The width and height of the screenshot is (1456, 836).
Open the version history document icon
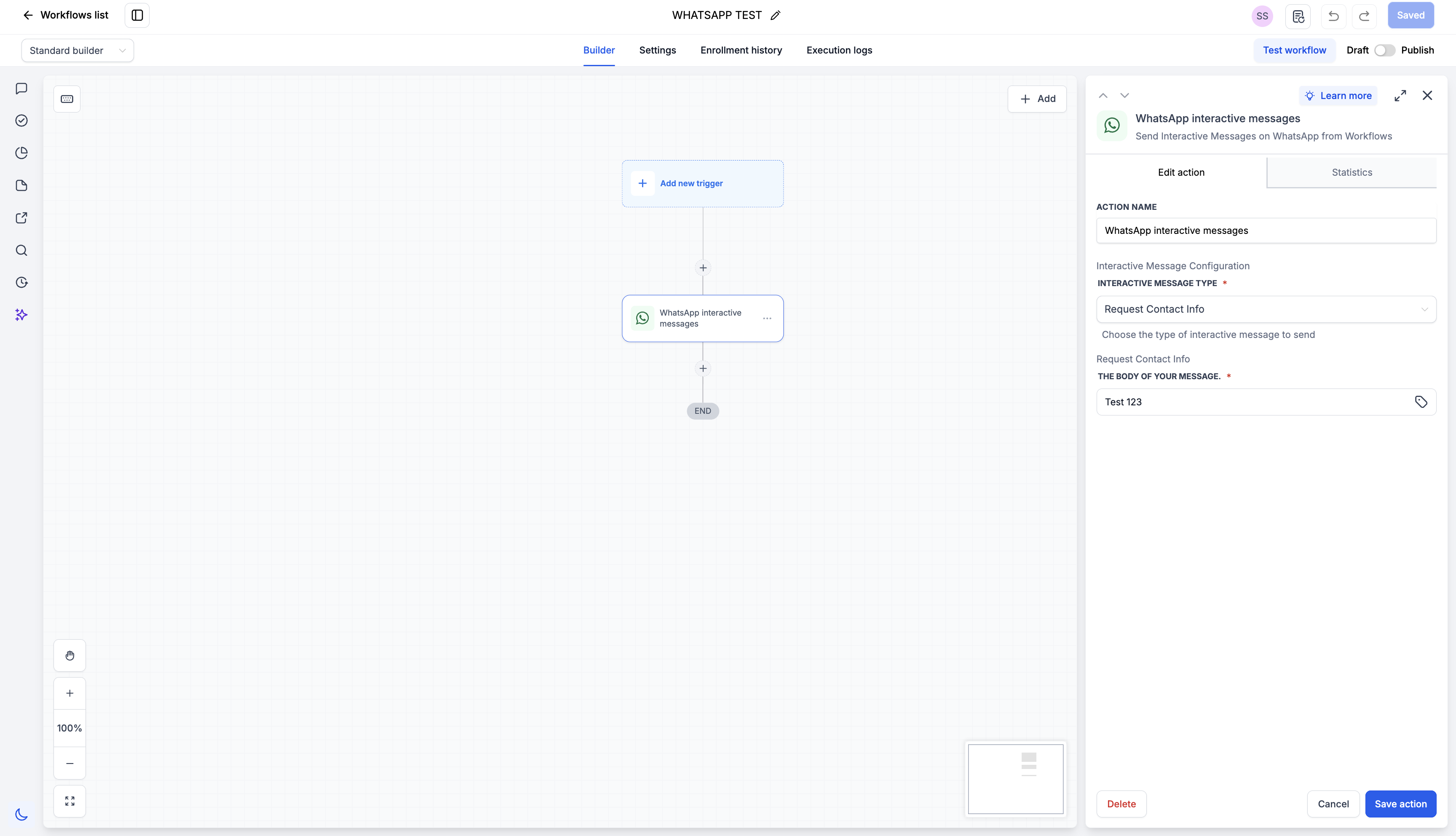pos(1298,16)
